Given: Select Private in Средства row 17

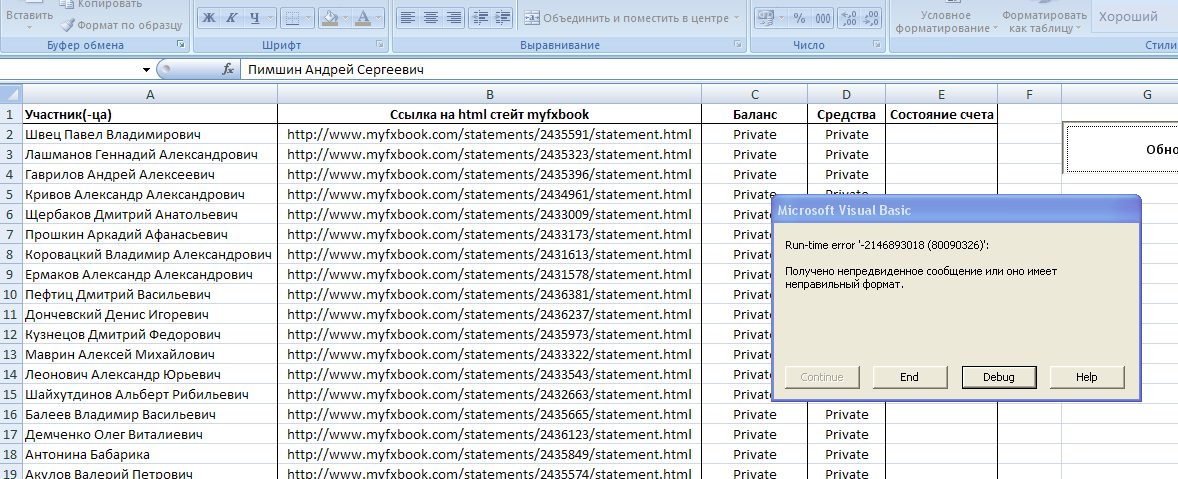Looking at the screenshot, I should (x=847, y=434).
